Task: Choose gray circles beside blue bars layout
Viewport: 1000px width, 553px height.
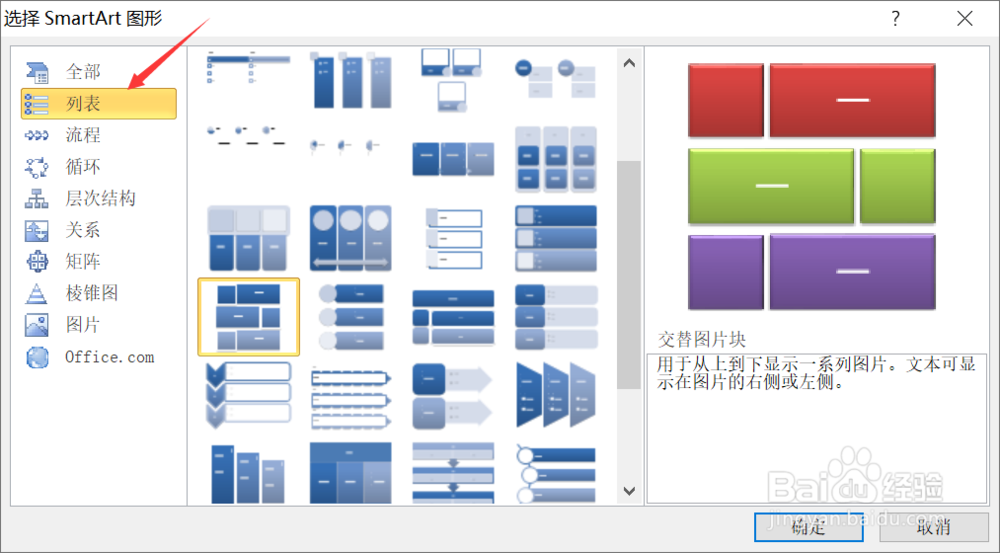Action: [351, 317]
